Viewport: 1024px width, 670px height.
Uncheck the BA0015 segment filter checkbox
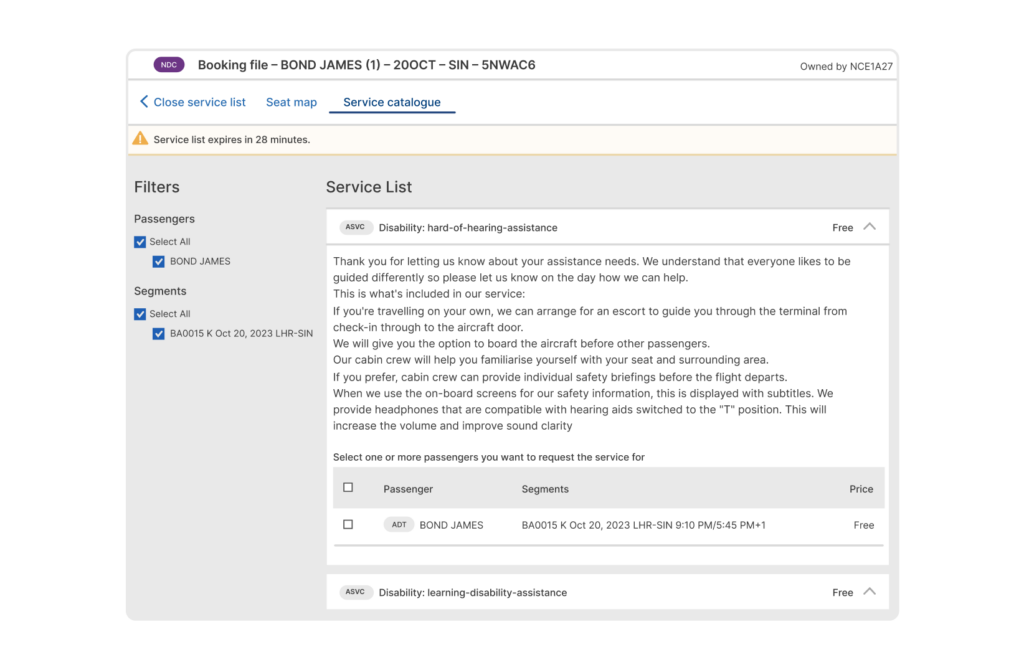pyautogui.click(x=158, y=333)
